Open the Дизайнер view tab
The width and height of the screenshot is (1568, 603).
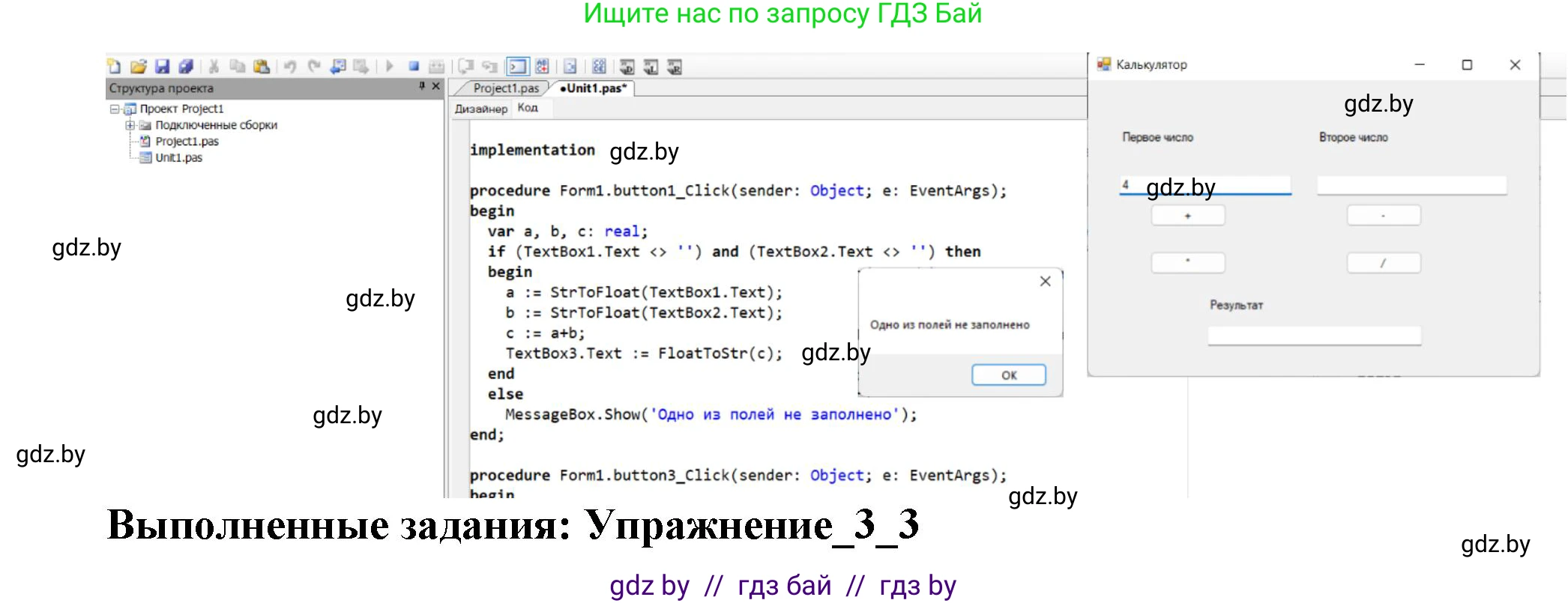[x=480, y=109]
